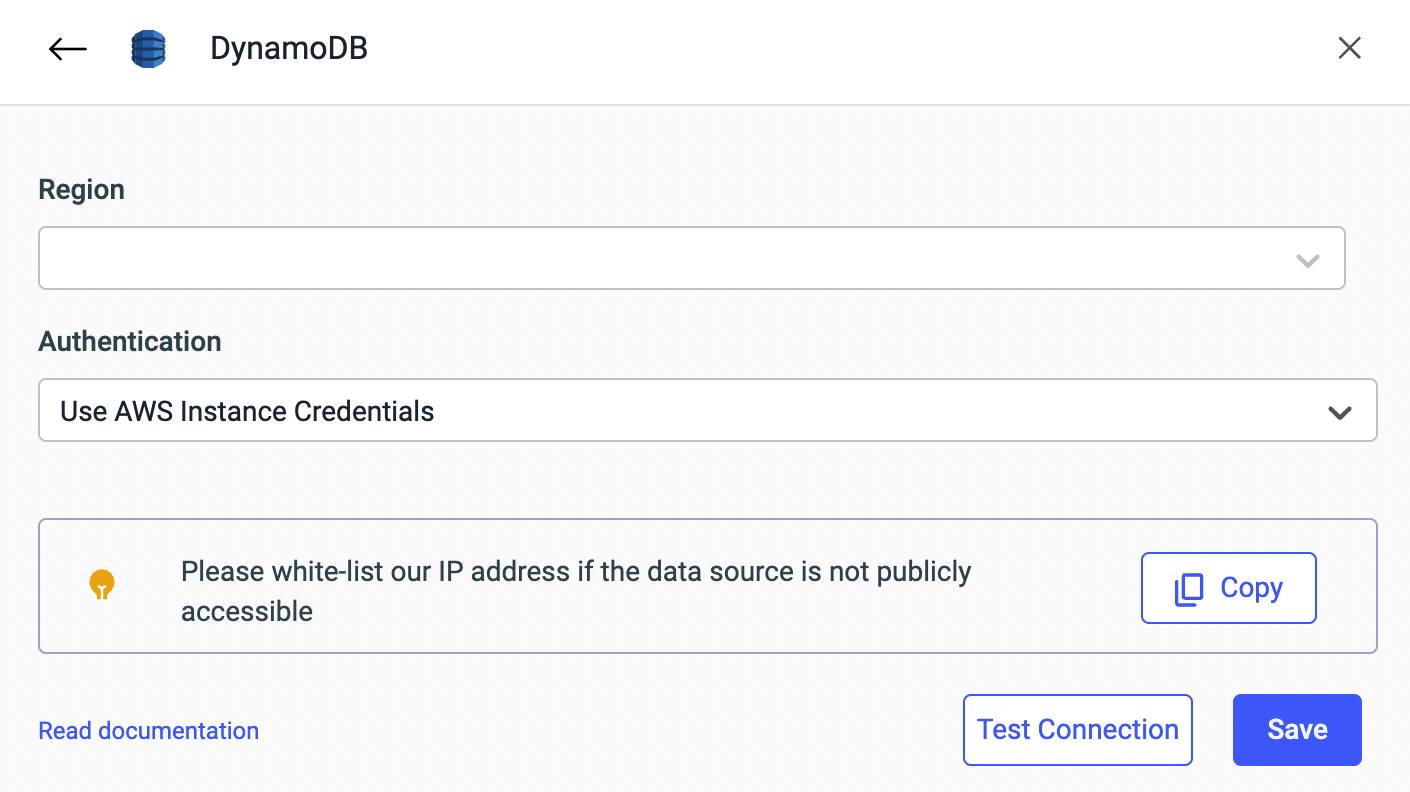Screen dimensions: 1410x792
Task: Click the white-list IP address notice text
Action: [x=575, y=572]
